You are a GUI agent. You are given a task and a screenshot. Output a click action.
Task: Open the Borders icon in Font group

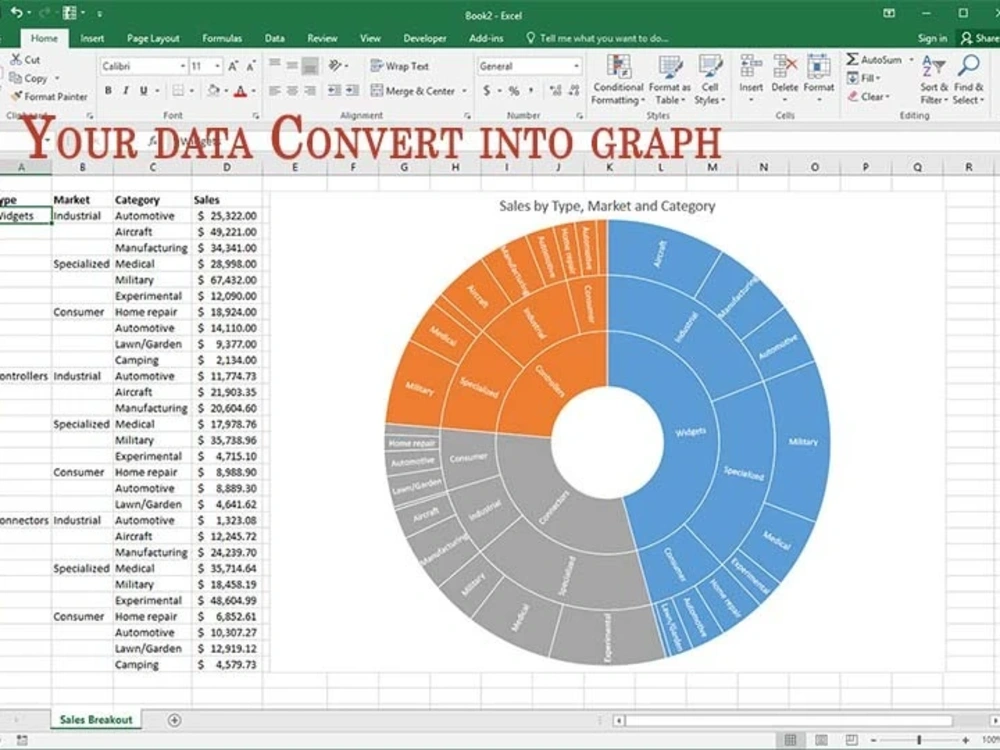[179, 91]
